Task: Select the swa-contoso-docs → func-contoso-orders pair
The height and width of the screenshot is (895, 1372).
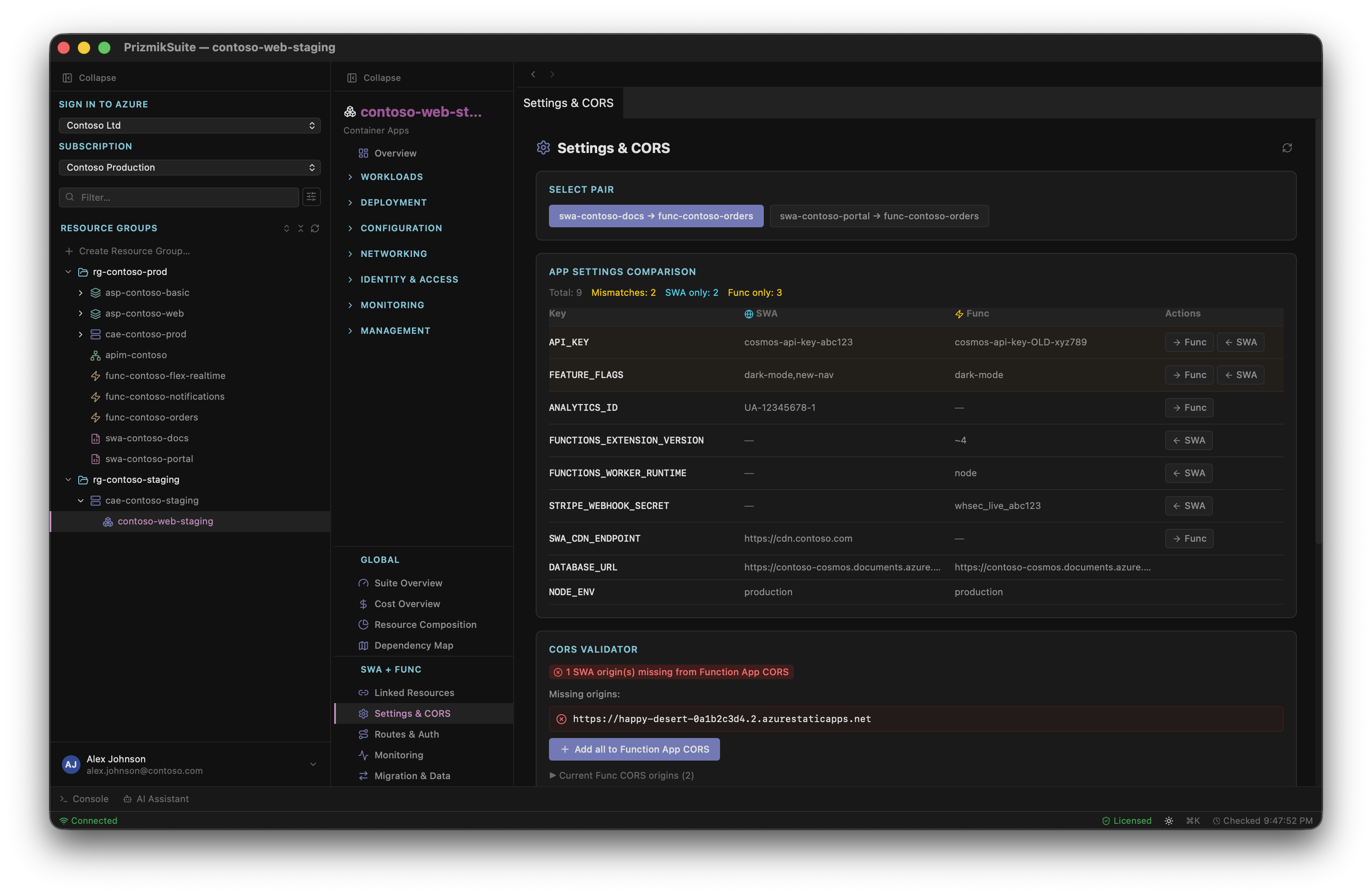Action: tap(656, 216)
